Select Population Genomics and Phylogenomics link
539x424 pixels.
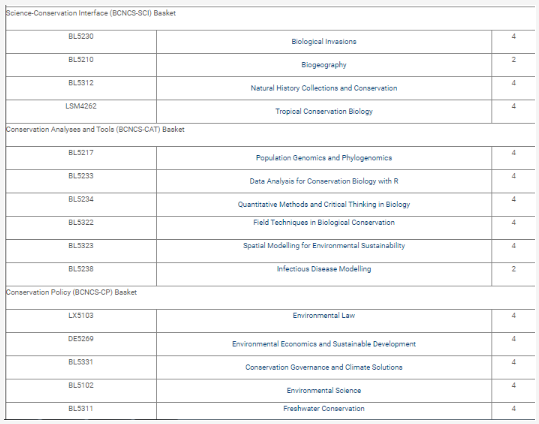pyautogui.click(x=324, y=158)
